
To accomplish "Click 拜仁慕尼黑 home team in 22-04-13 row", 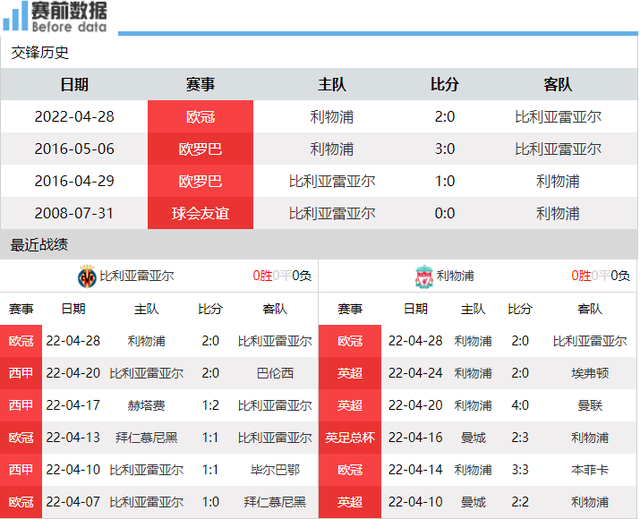I will pos(147,438).
